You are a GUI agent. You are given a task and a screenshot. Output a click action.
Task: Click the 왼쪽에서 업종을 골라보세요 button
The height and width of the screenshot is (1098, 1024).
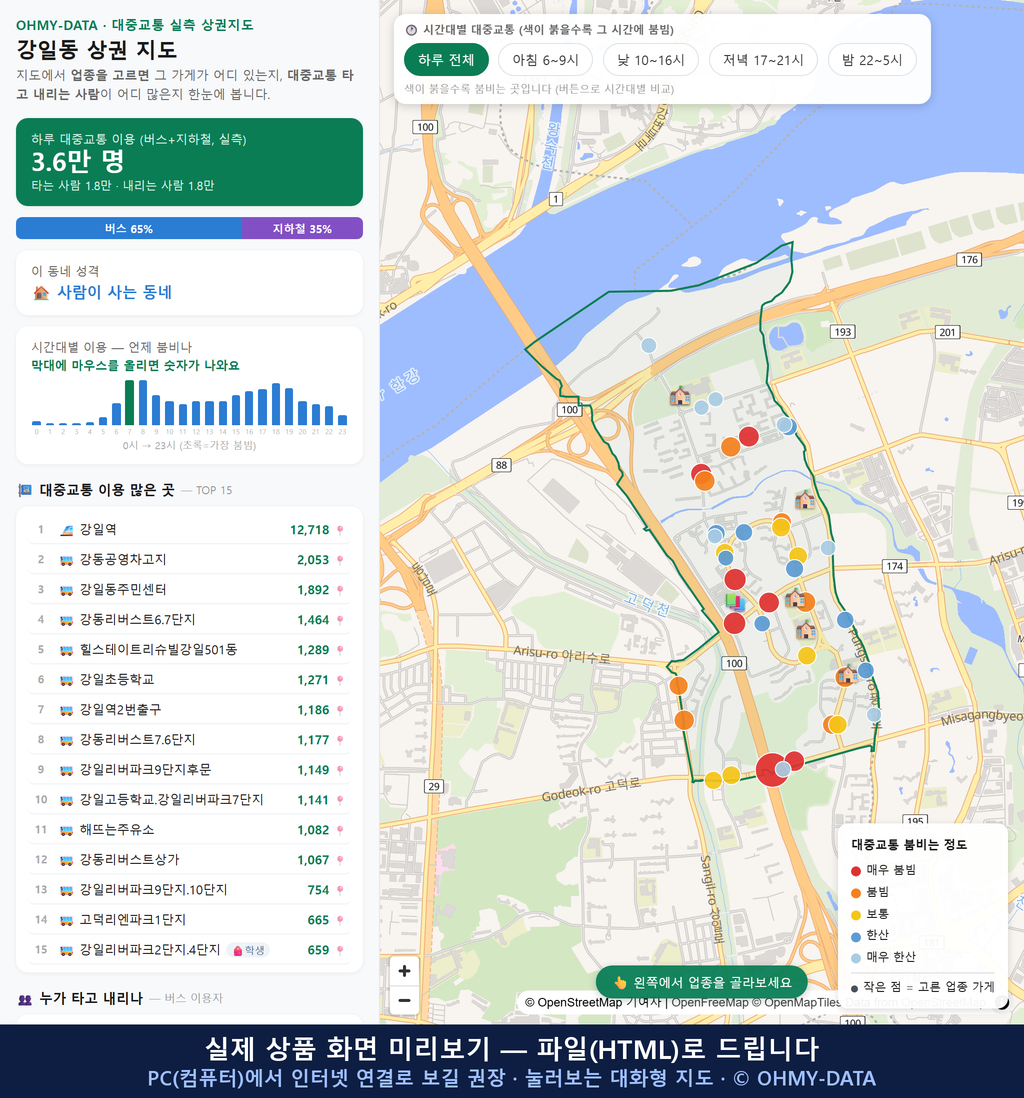pos(701,982)
